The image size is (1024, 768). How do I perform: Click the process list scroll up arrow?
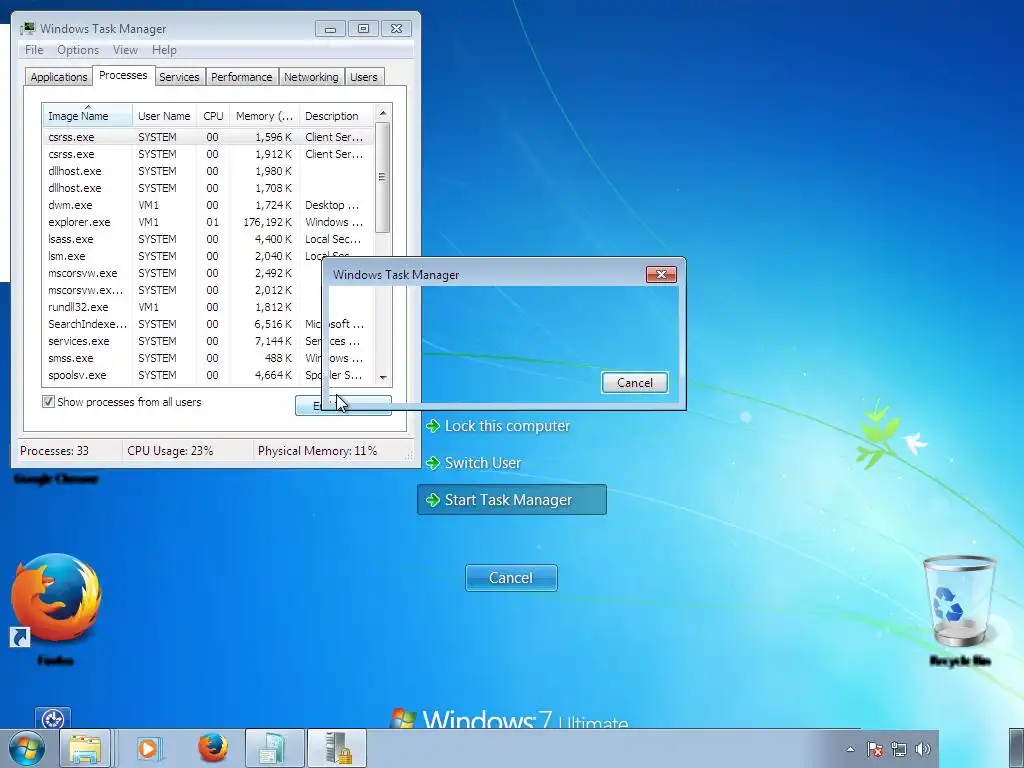pyautogui.click(x=383, y=113)
